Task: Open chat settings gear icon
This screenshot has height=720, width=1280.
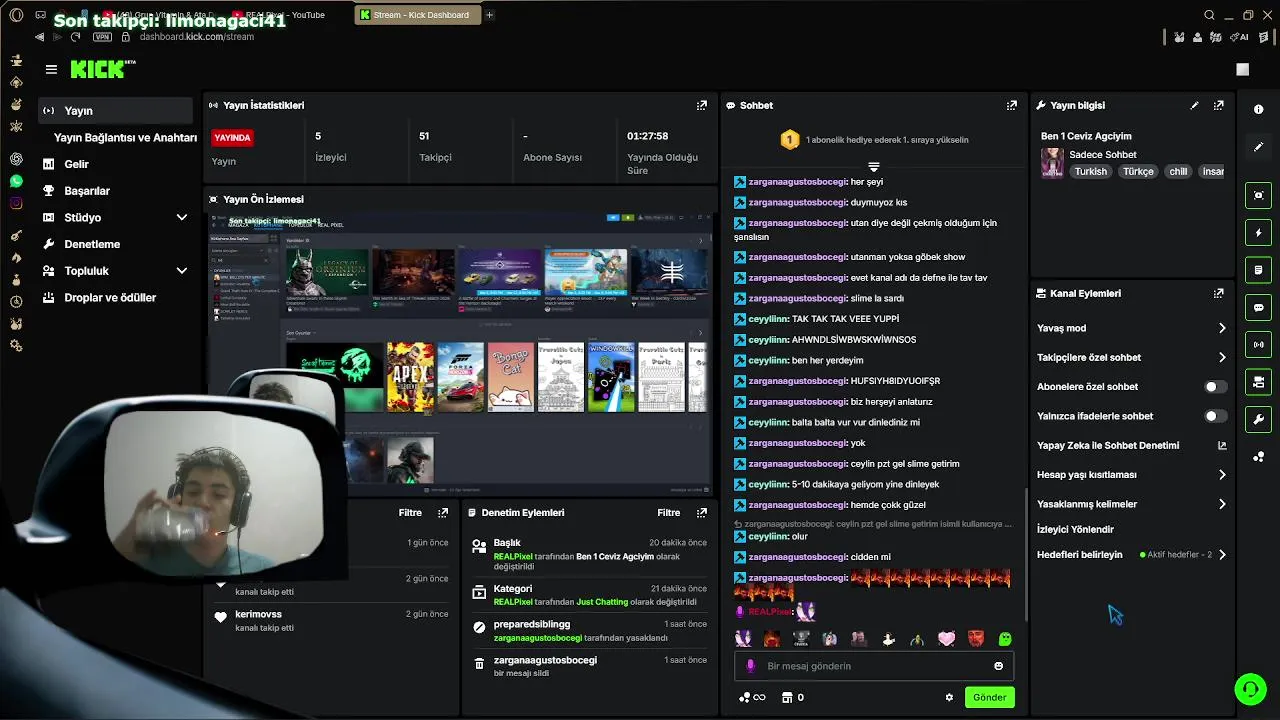Action: coord(949,697)
